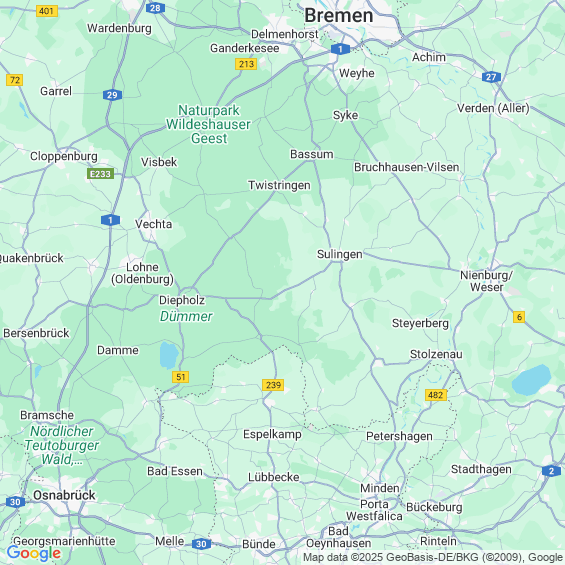This screenshot has height=565, width=565.
Task: Click the yellow 482 road marker
Action: 436,395
